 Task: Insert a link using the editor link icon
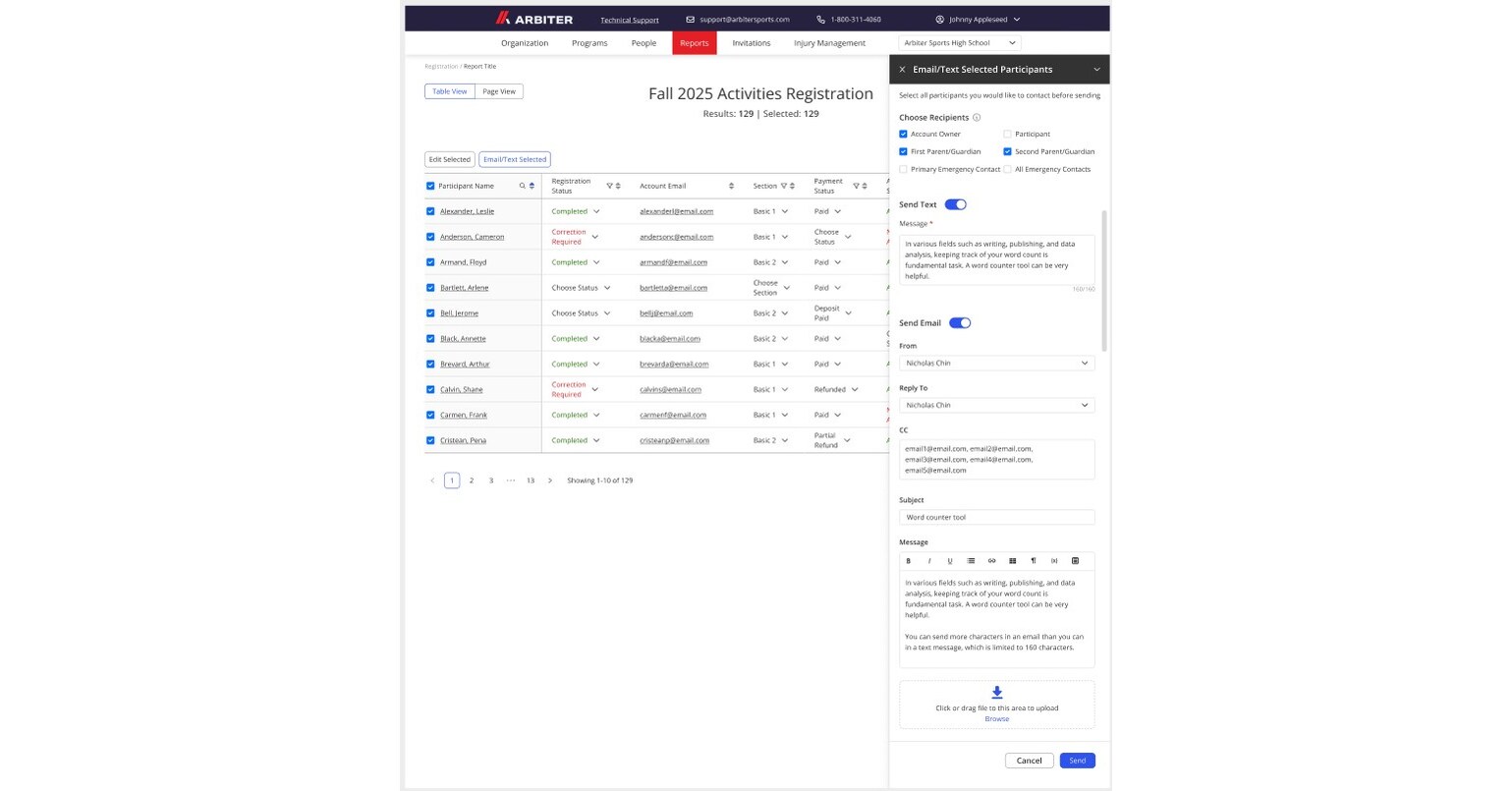(x=991, y=561)
